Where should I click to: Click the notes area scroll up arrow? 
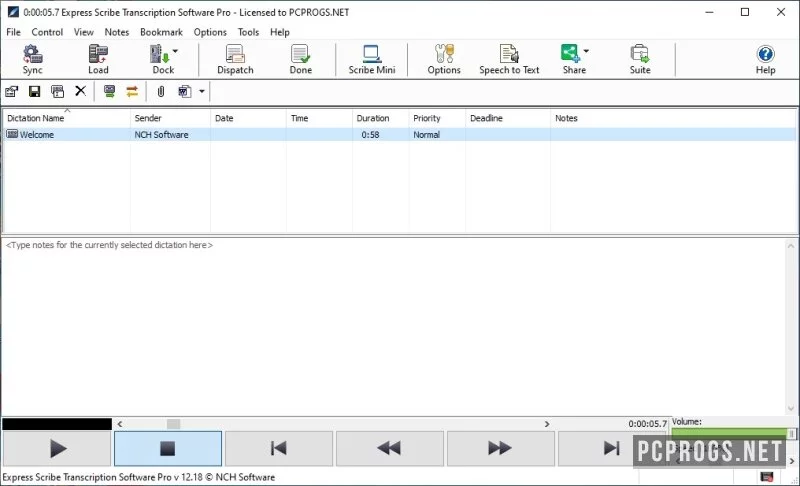click(x=791, y=246)
